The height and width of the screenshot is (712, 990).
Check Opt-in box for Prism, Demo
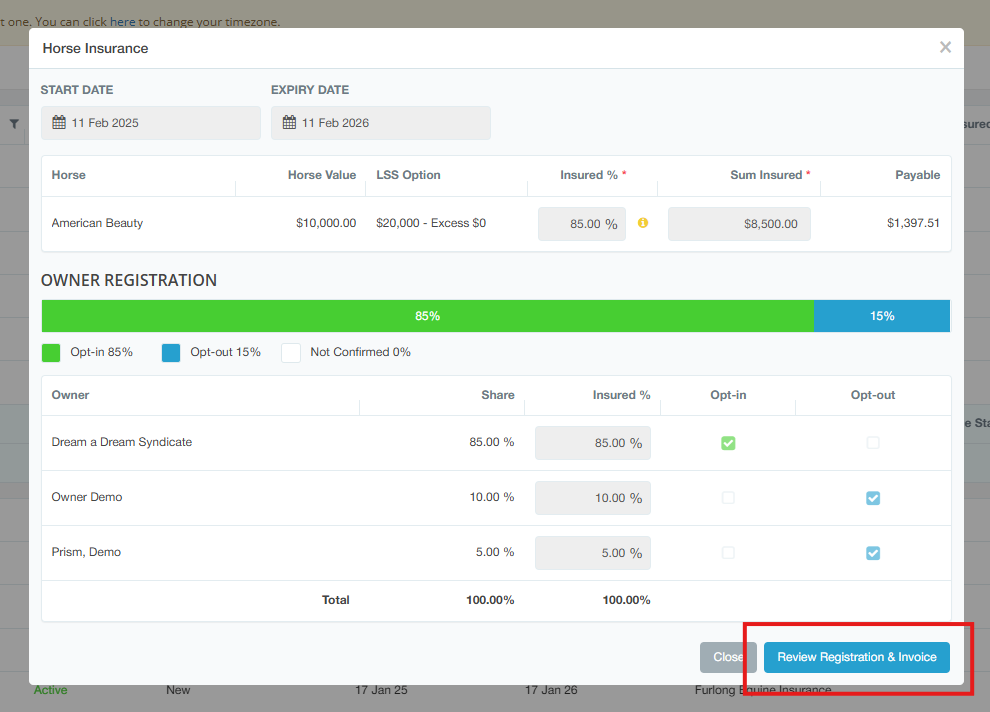click(x=728, y=553)
